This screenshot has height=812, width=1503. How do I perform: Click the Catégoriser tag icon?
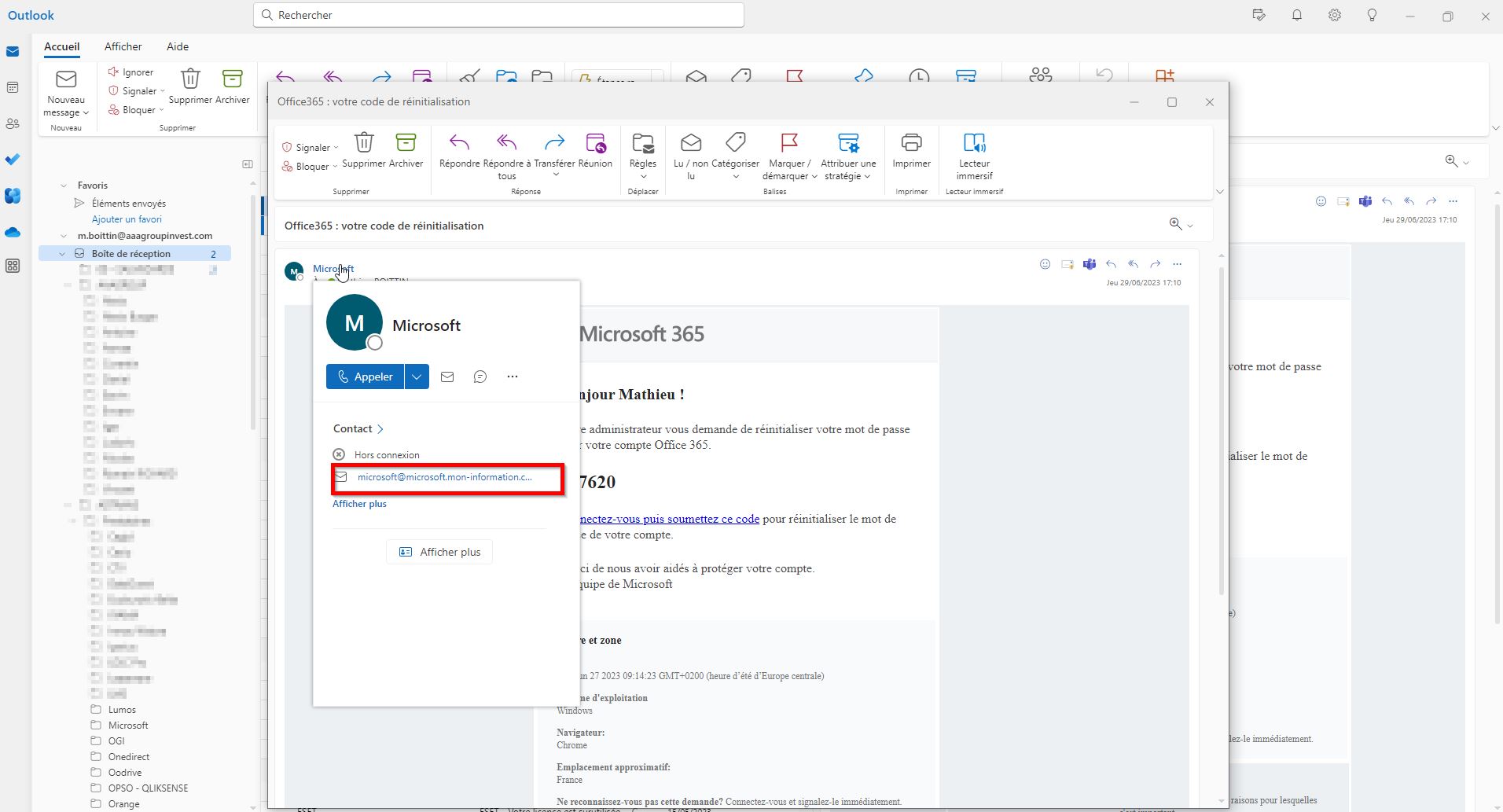click(736, 143)
